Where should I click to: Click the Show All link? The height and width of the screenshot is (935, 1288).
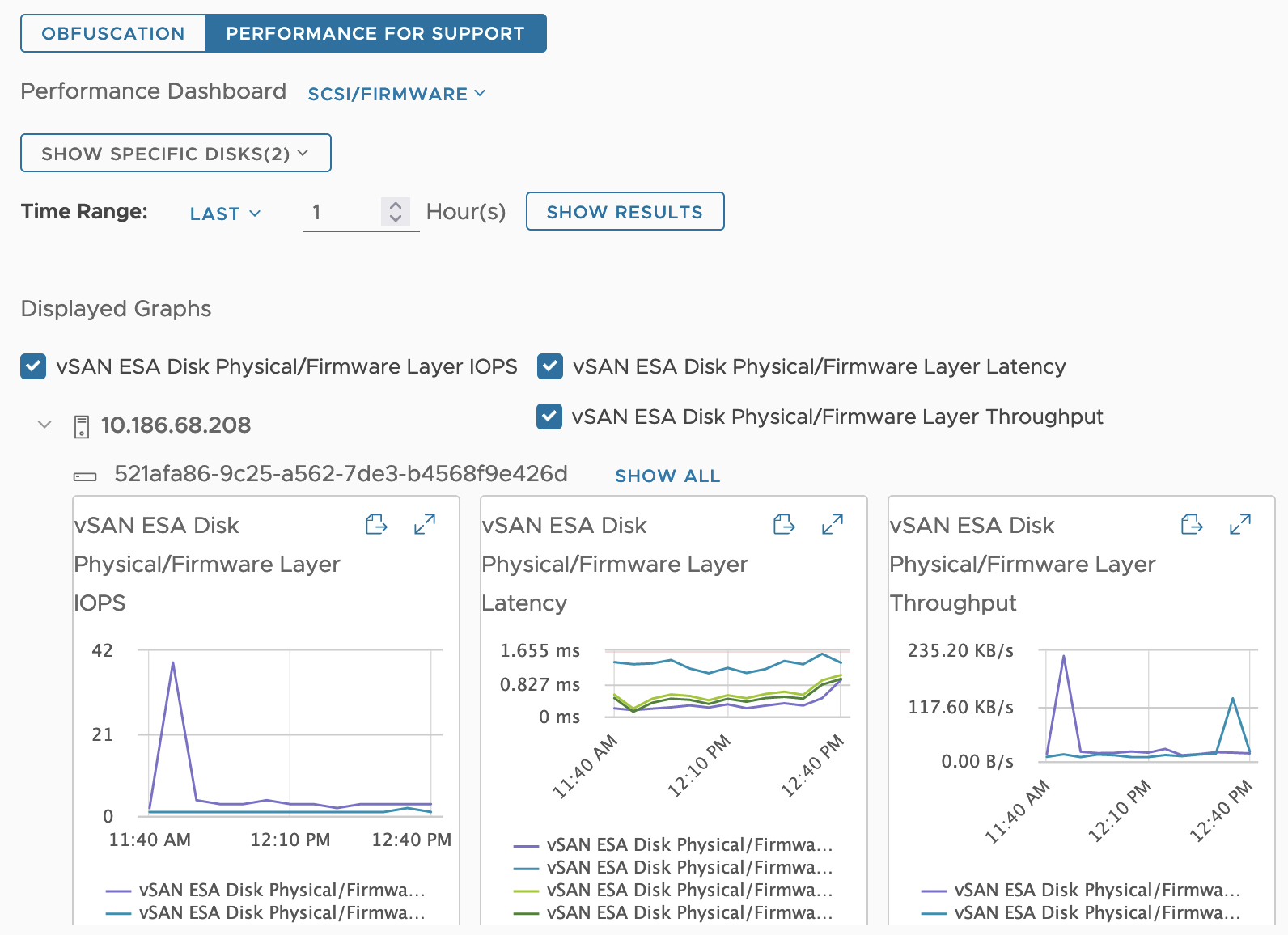tap(667, 476)
